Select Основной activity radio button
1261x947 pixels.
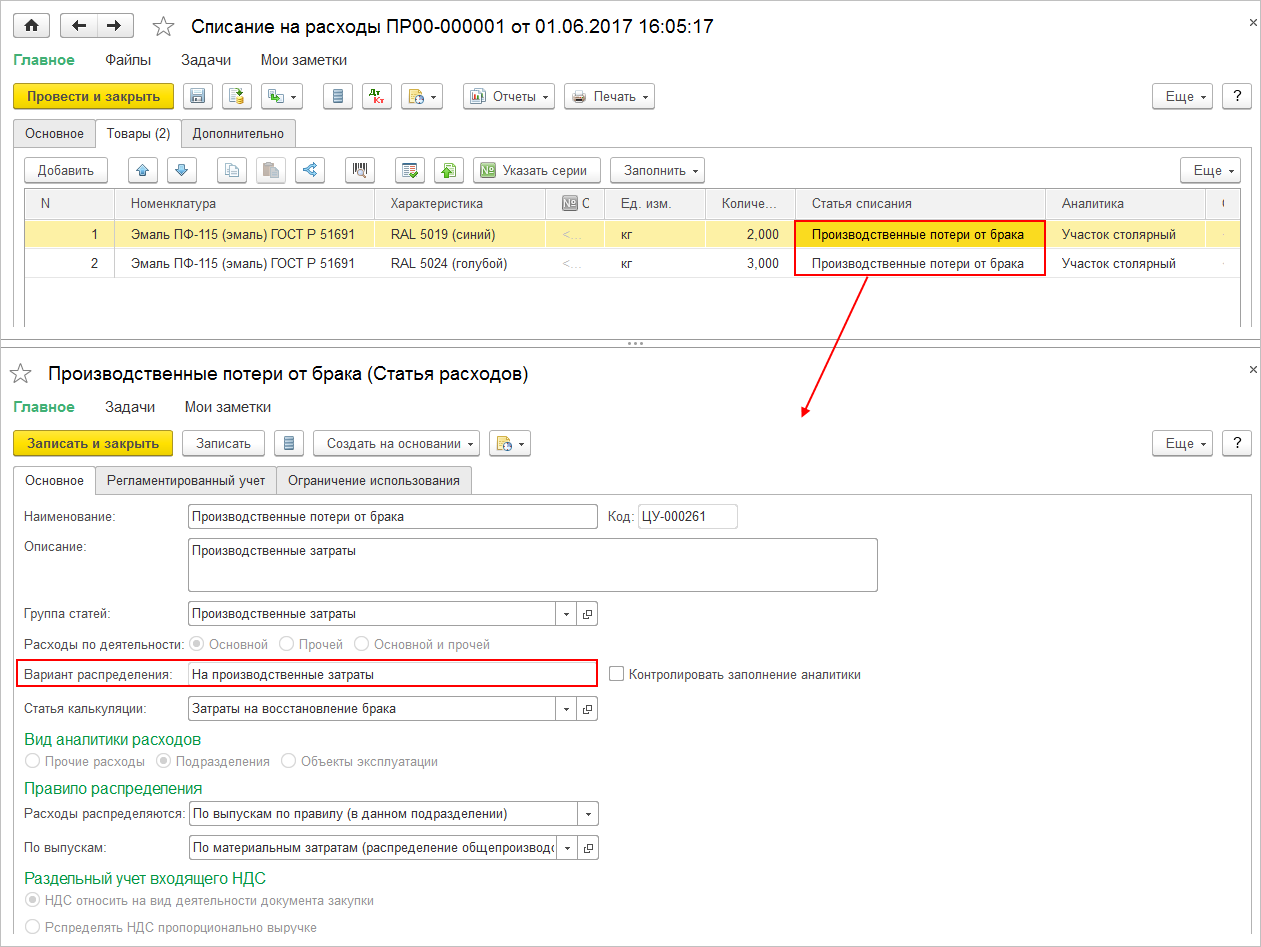197,645
